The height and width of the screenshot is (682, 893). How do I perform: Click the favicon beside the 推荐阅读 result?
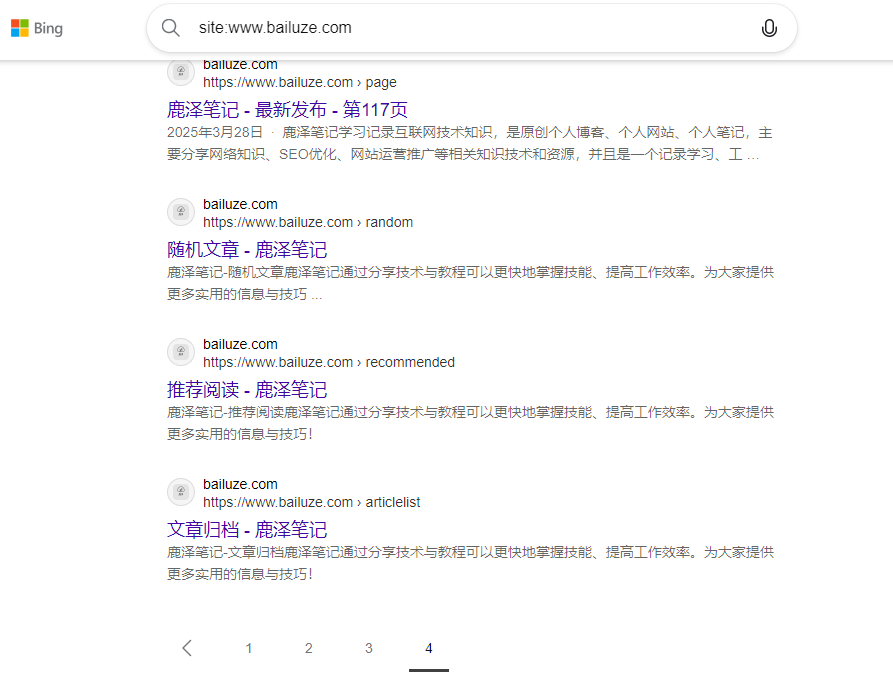(x=180, y=352)
